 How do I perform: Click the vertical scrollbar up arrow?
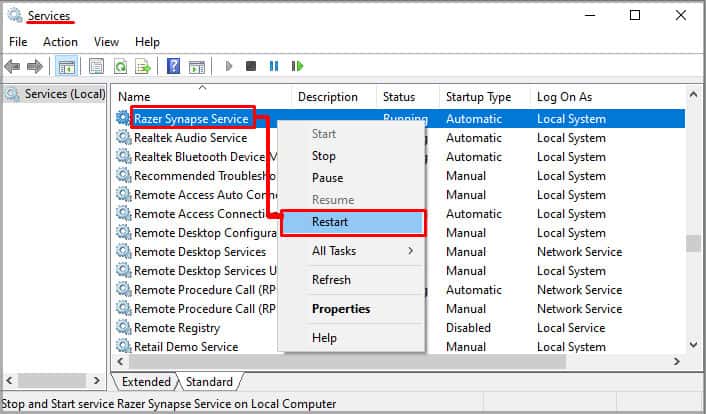(x=693, y=95)
